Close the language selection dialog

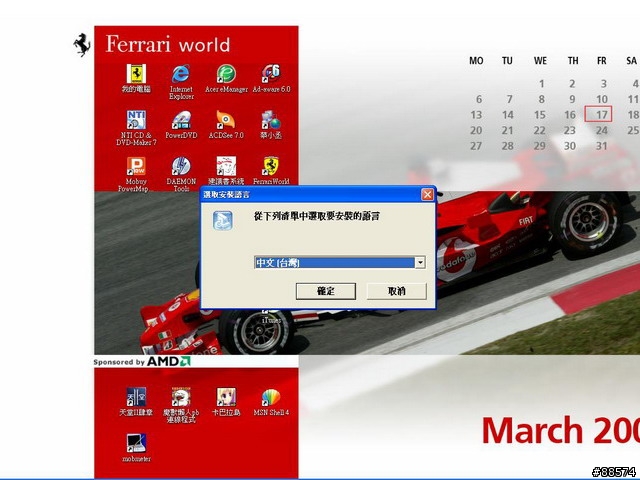[x=427, y=195]
